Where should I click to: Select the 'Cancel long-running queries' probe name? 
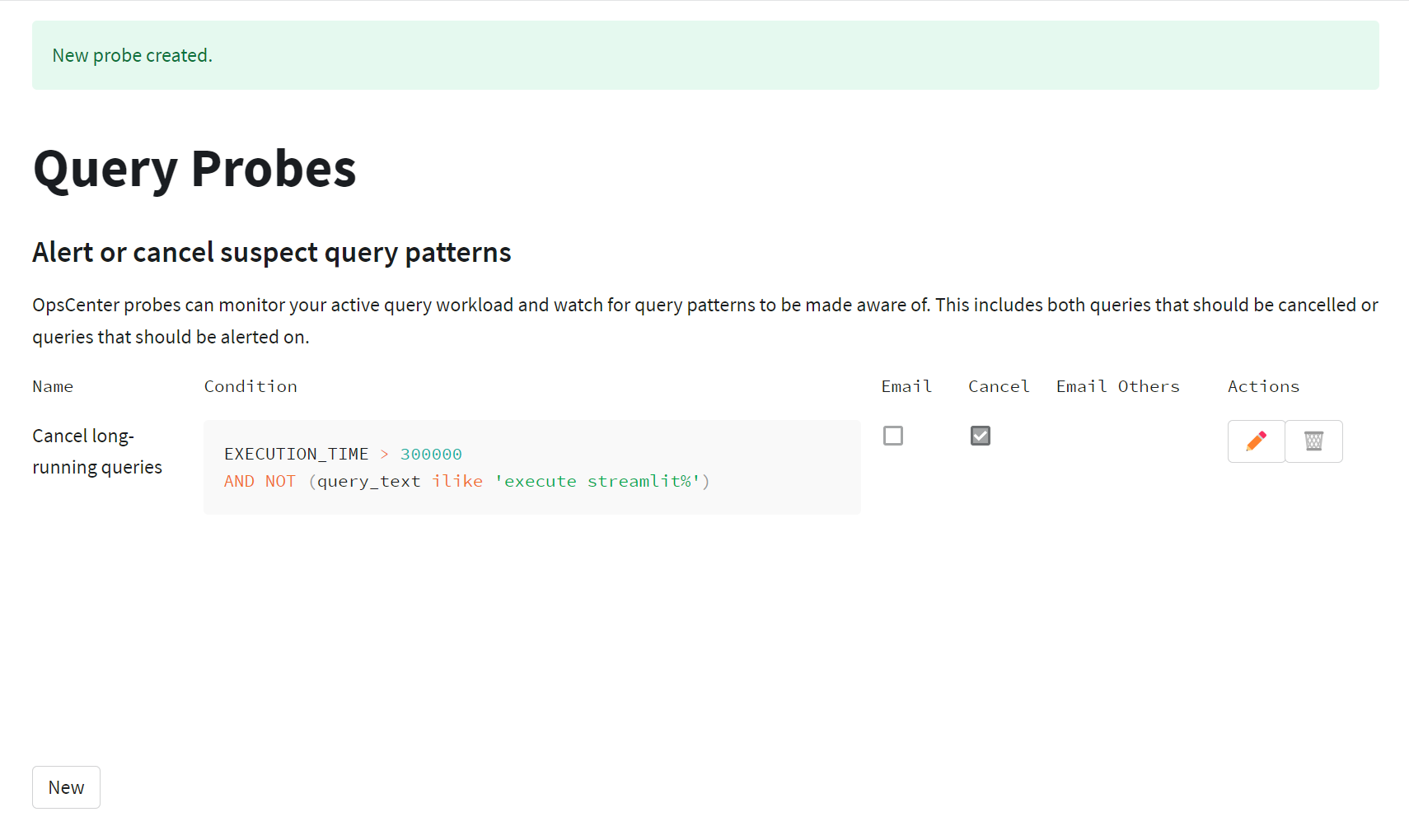click(97, 451)
